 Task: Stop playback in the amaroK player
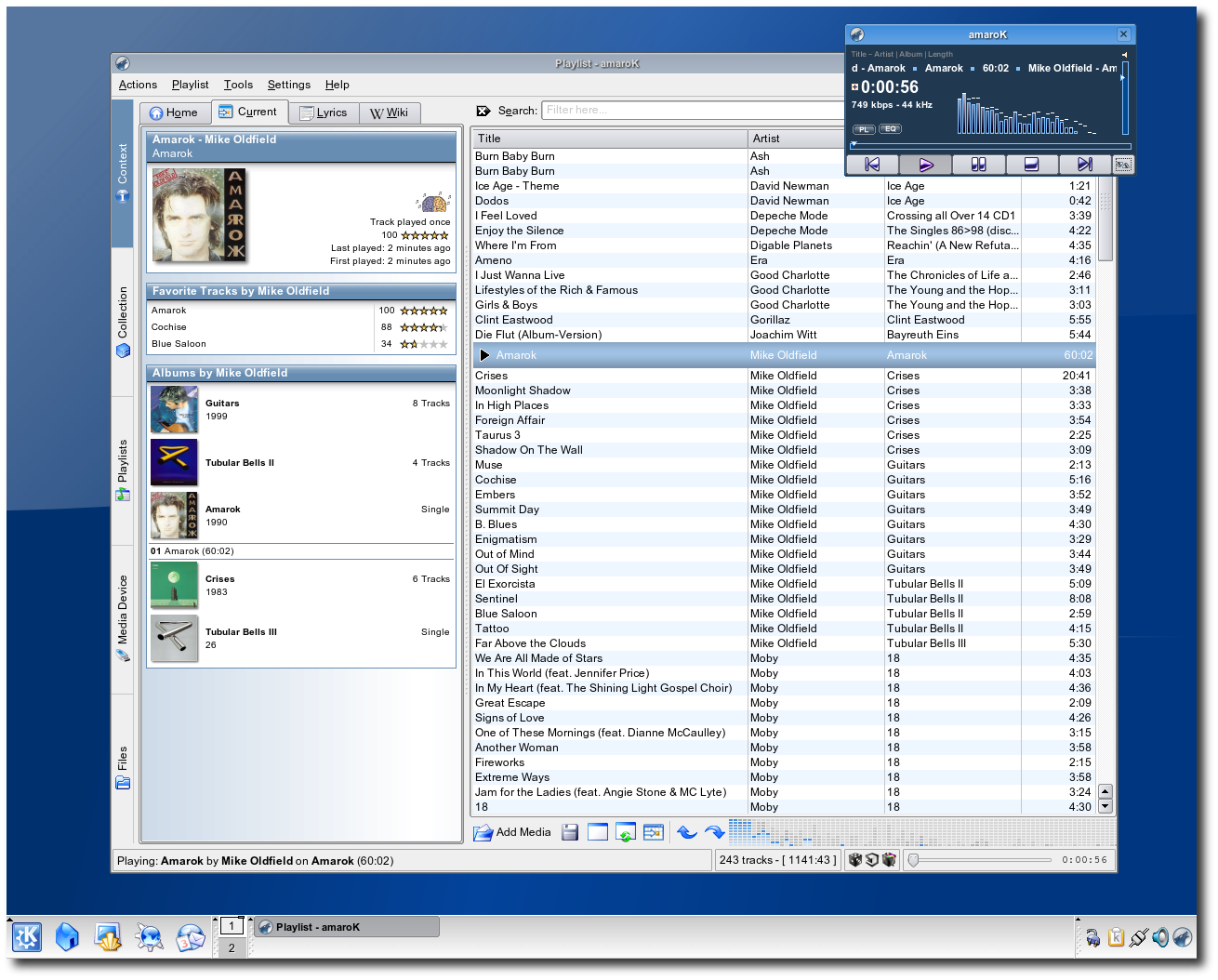tap(1031, 165)
